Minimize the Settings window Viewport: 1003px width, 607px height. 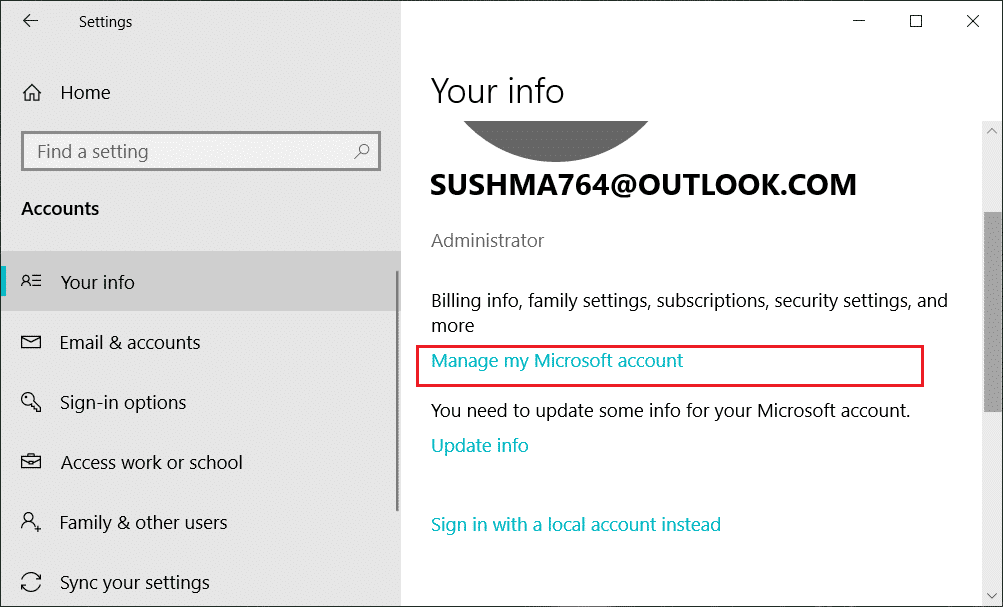click(x=859, y=21)
